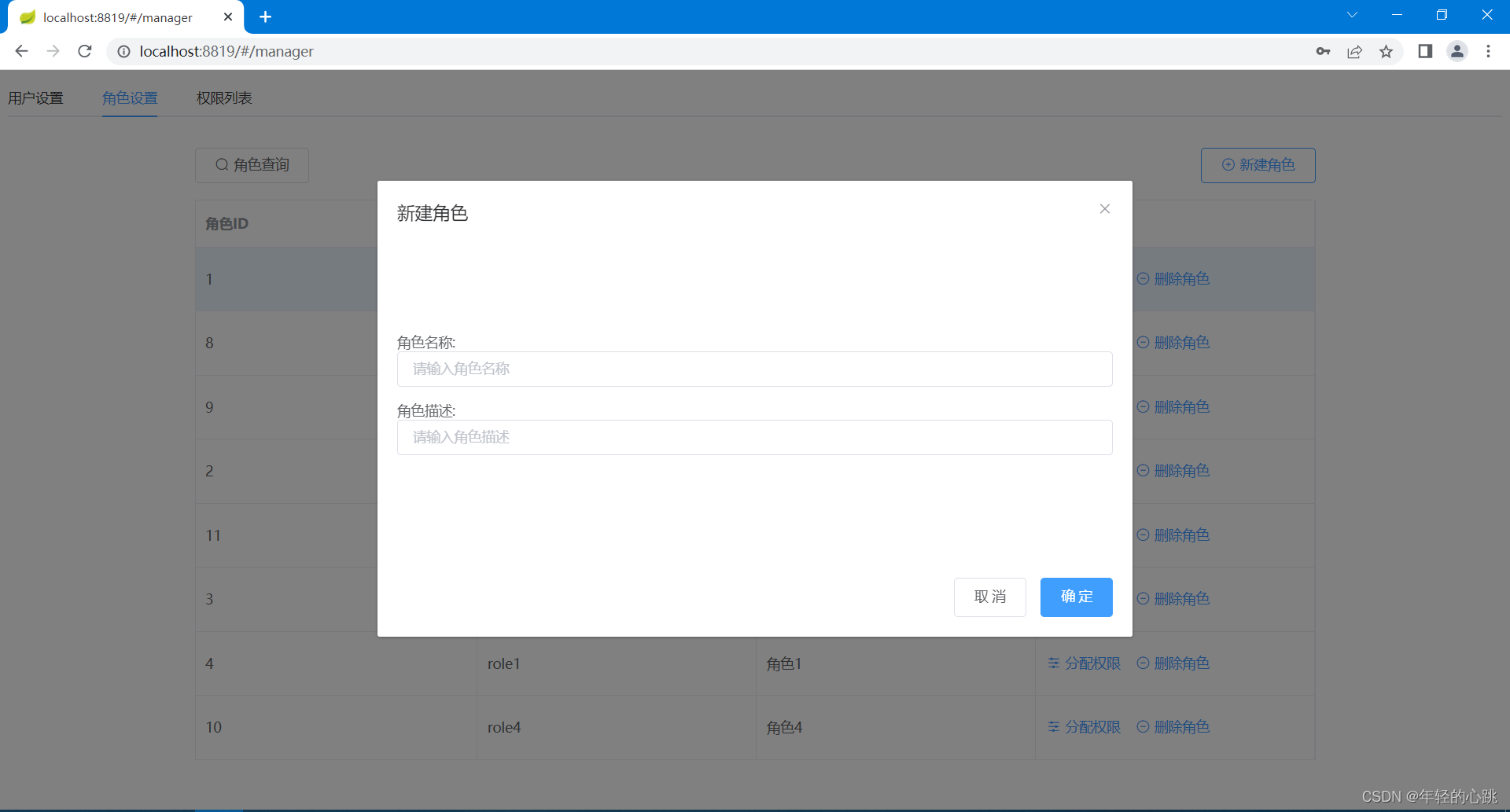Switch to the 用户设置 tab
Viewport: 1510px width, 812px height.
coord(35,98)
